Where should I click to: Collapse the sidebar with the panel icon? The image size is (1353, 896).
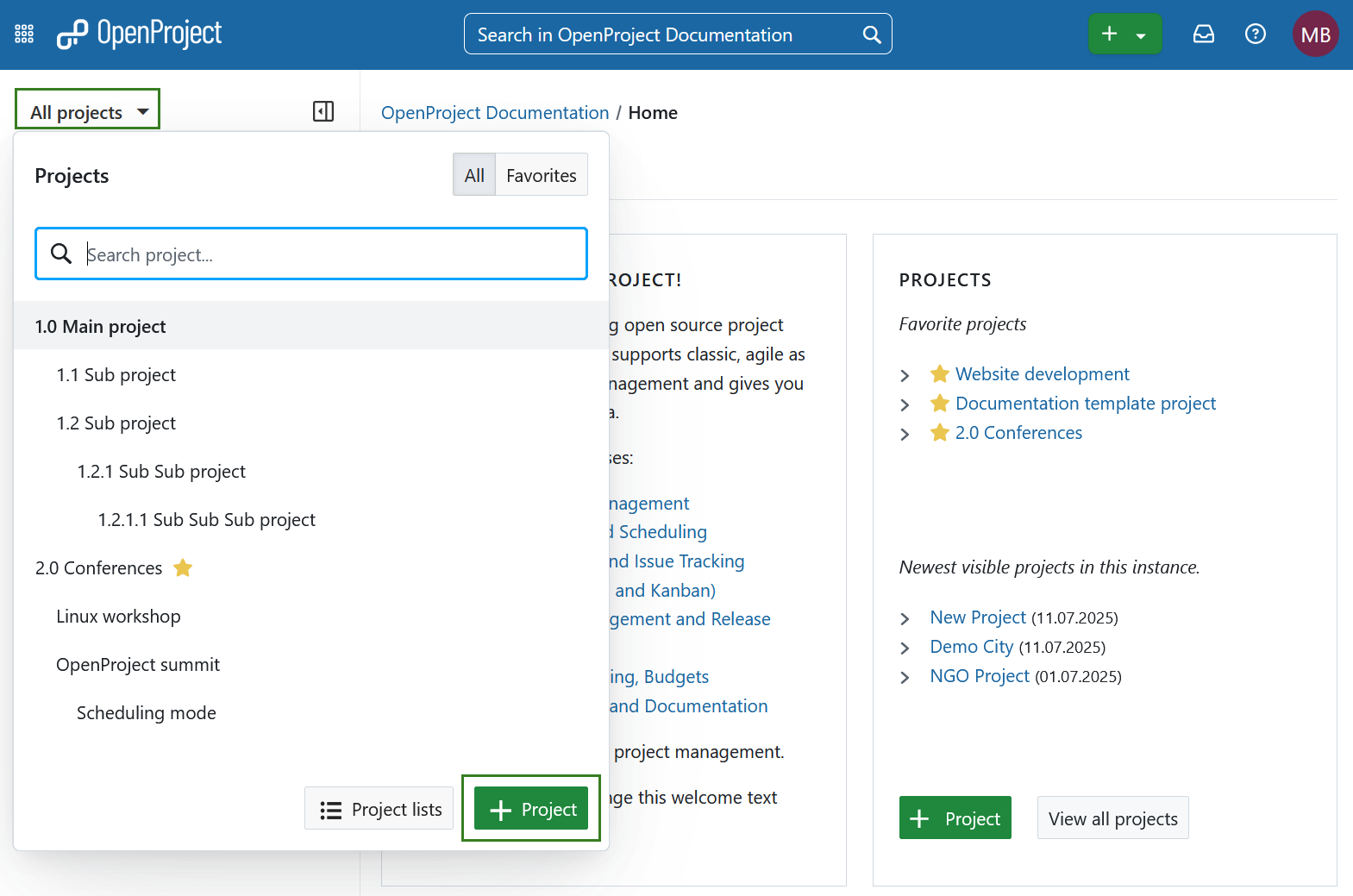tap(323, 111)
